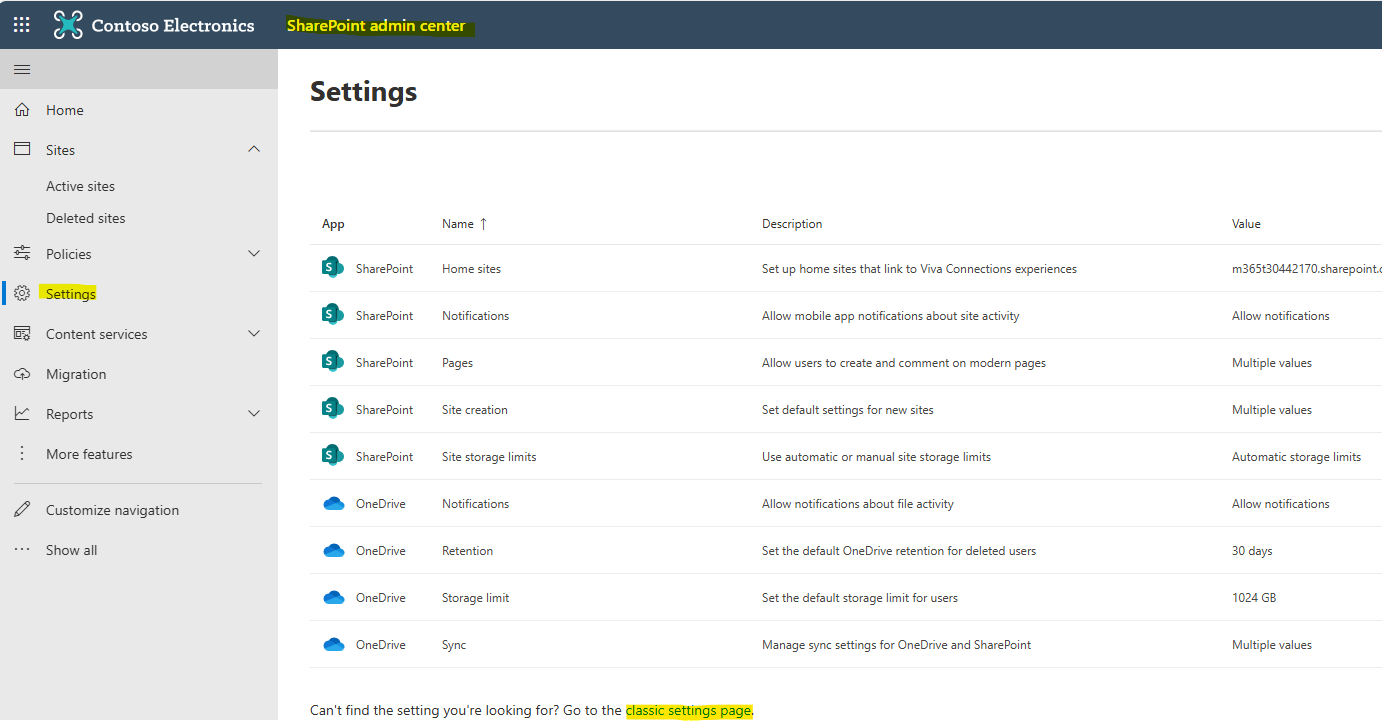Viewport: 1382px width, 722px height.
Task: Click the Customize navigation pencil icon
Action: click(22, 509)
